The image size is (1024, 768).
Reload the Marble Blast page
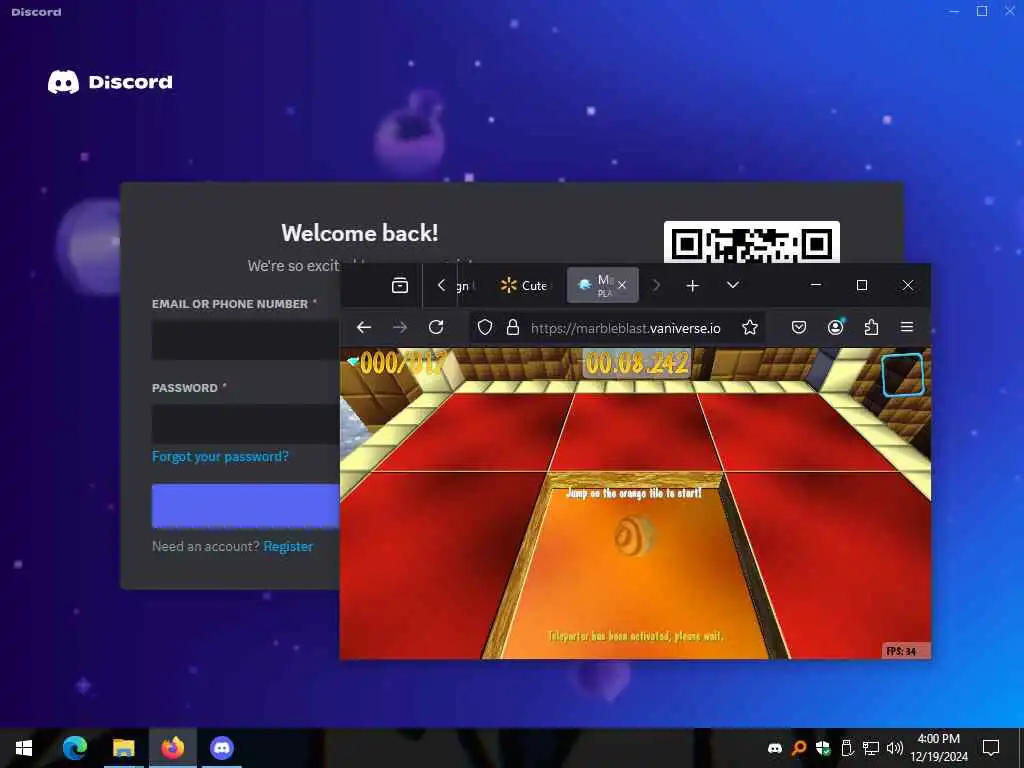(436, 327)
